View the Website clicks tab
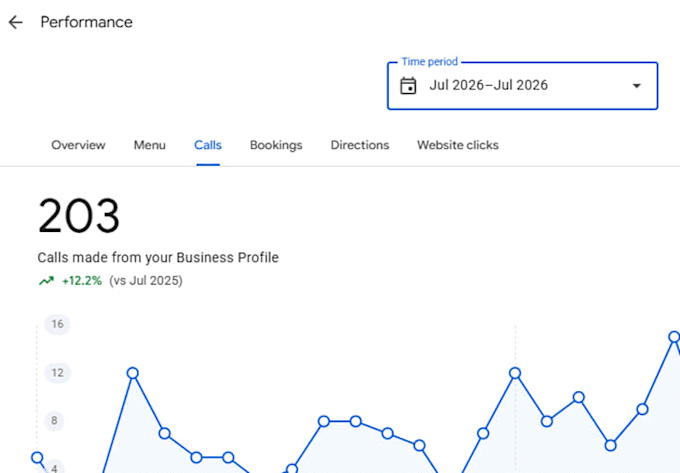 coord(458,145)
